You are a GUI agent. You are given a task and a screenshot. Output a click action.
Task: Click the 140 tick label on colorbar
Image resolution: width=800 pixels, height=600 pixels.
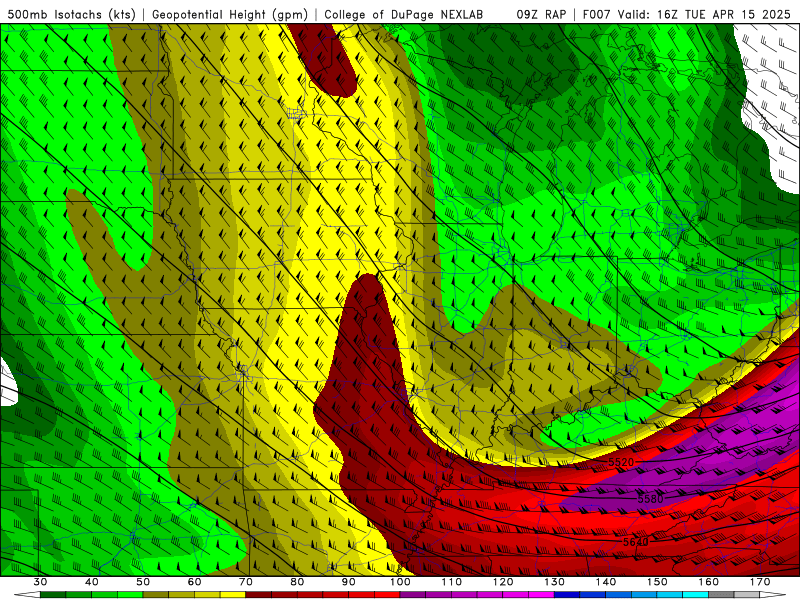coord(606,582)
